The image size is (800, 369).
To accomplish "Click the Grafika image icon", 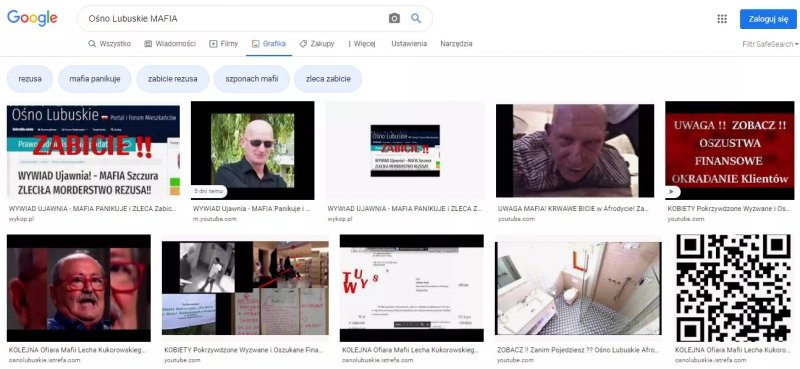I will [x=256, y=44].
